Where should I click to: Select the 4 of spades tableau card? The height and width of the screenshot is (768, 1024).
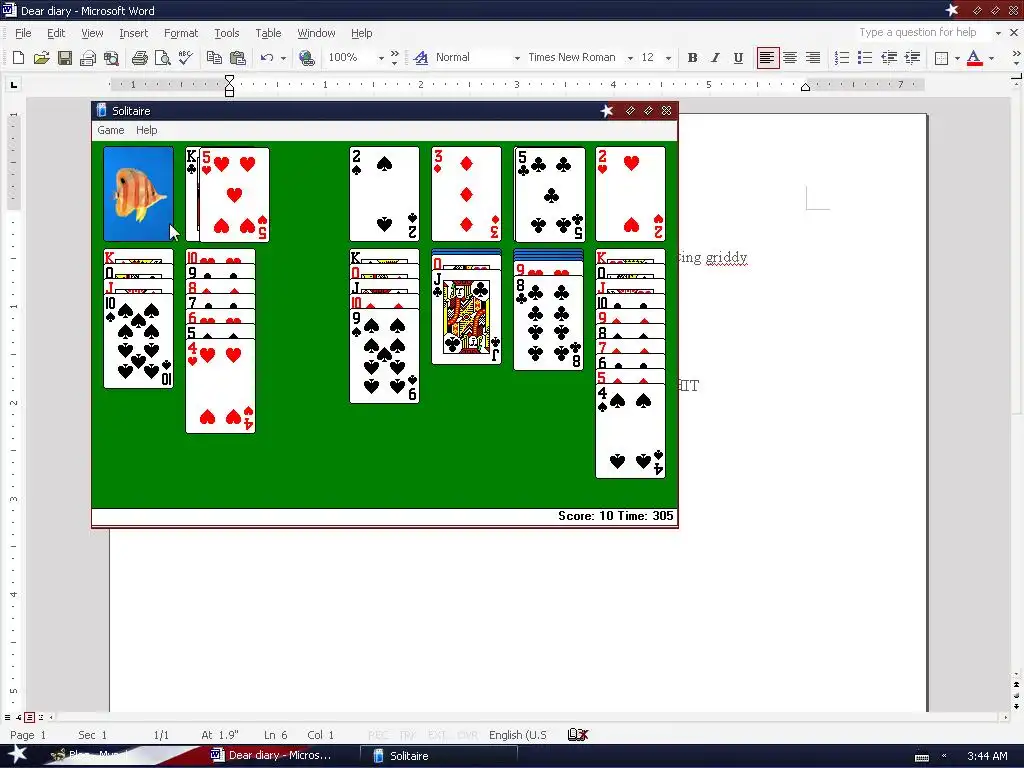[x=630, y=431]
